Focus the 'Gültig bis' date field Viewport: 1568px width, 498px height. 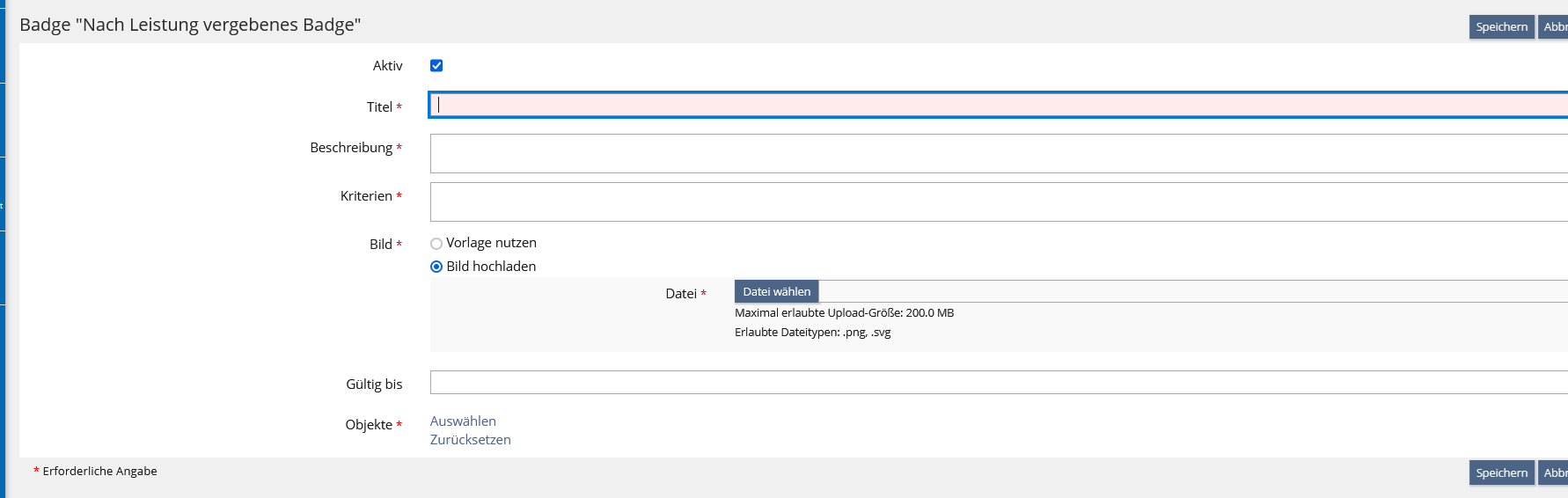[994, 383]
